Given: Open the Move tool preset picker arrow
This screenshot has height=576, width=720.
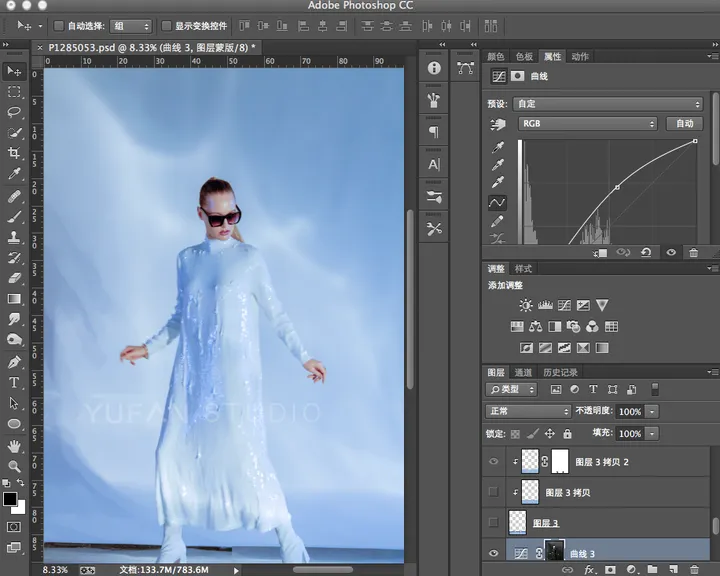Looking at the screenshot, I should pyautogui.click(x=40, y=26).
